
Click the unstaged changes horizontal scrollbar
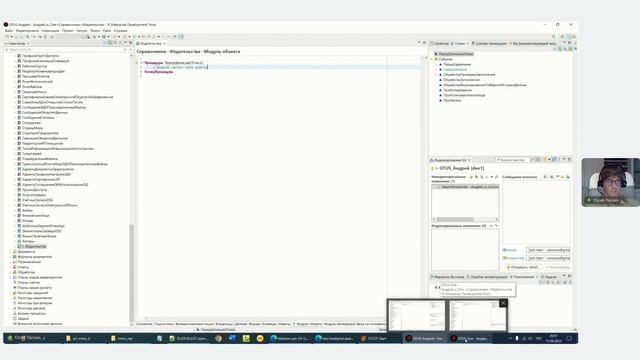(x=455, y=220)
